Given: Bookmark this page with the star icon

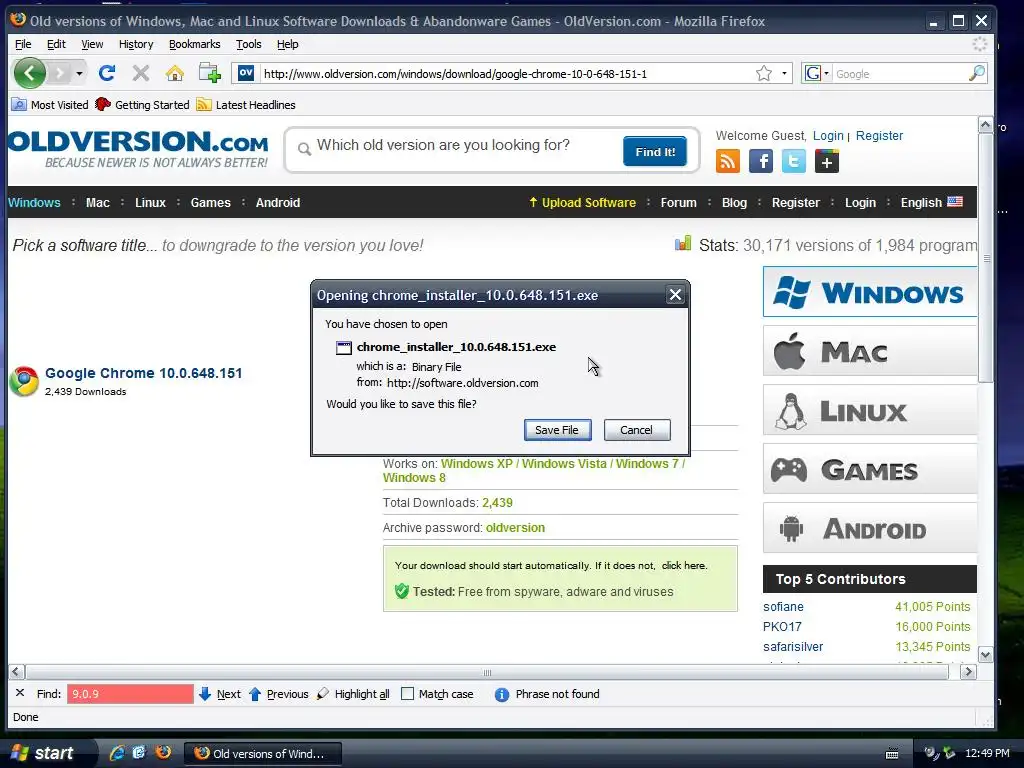Looking at the screenshot, I should pos(763,74).
